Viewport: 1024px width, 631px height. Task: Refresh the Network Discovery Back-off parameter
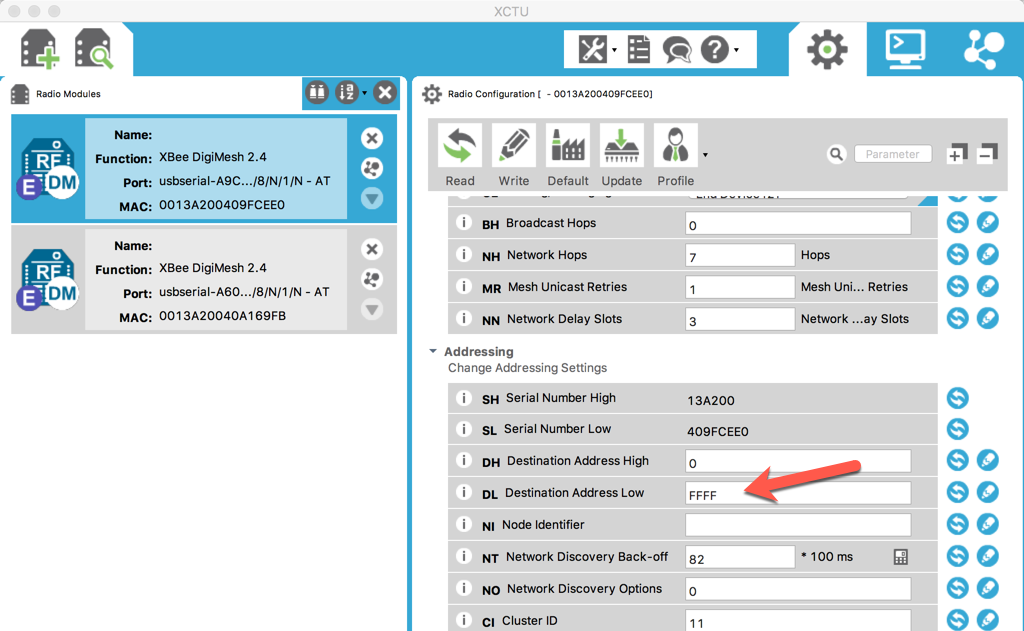click(x=957, y=557)
